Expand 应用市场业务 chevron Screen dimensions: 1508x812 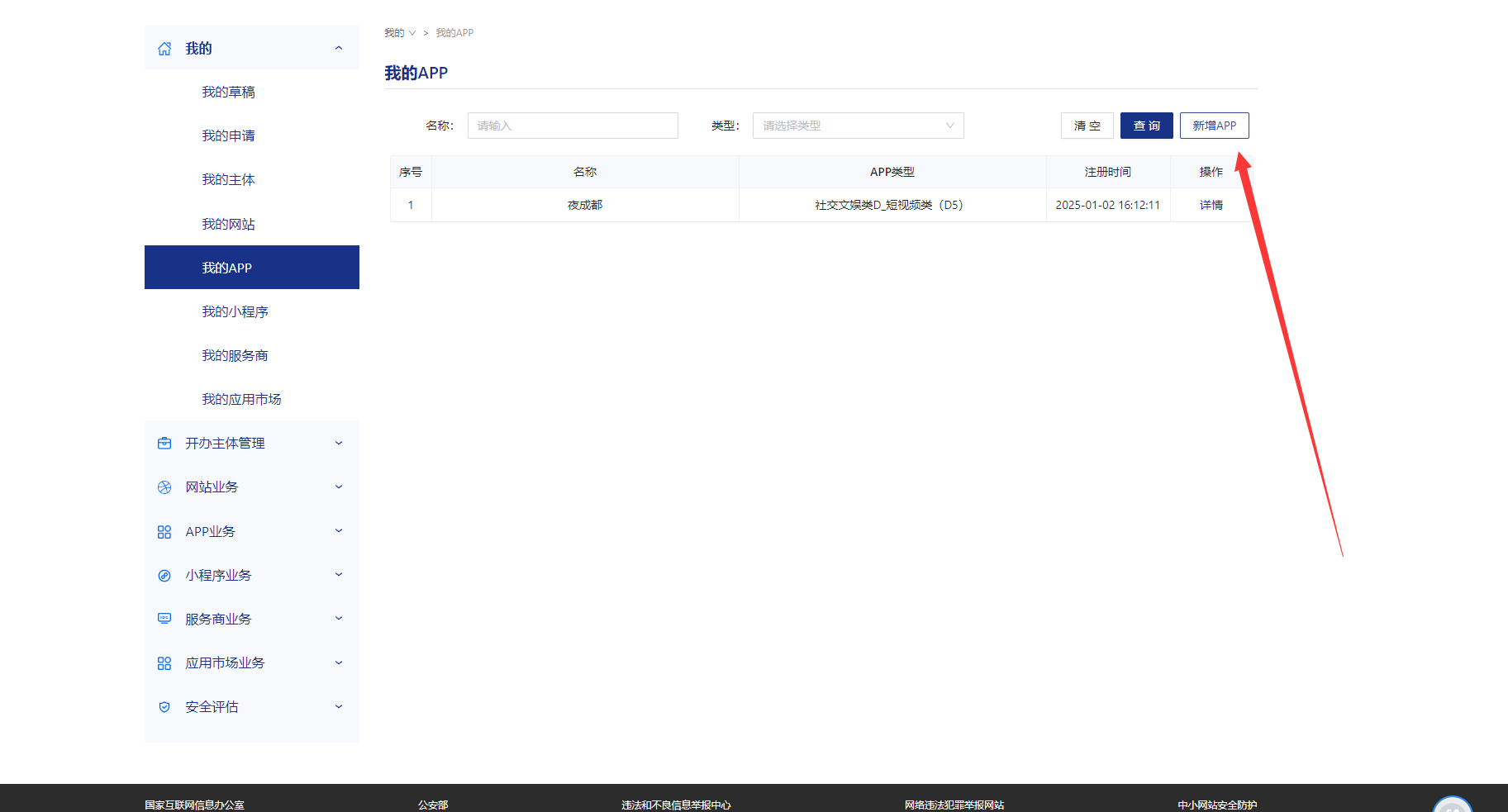click(339, 663)
